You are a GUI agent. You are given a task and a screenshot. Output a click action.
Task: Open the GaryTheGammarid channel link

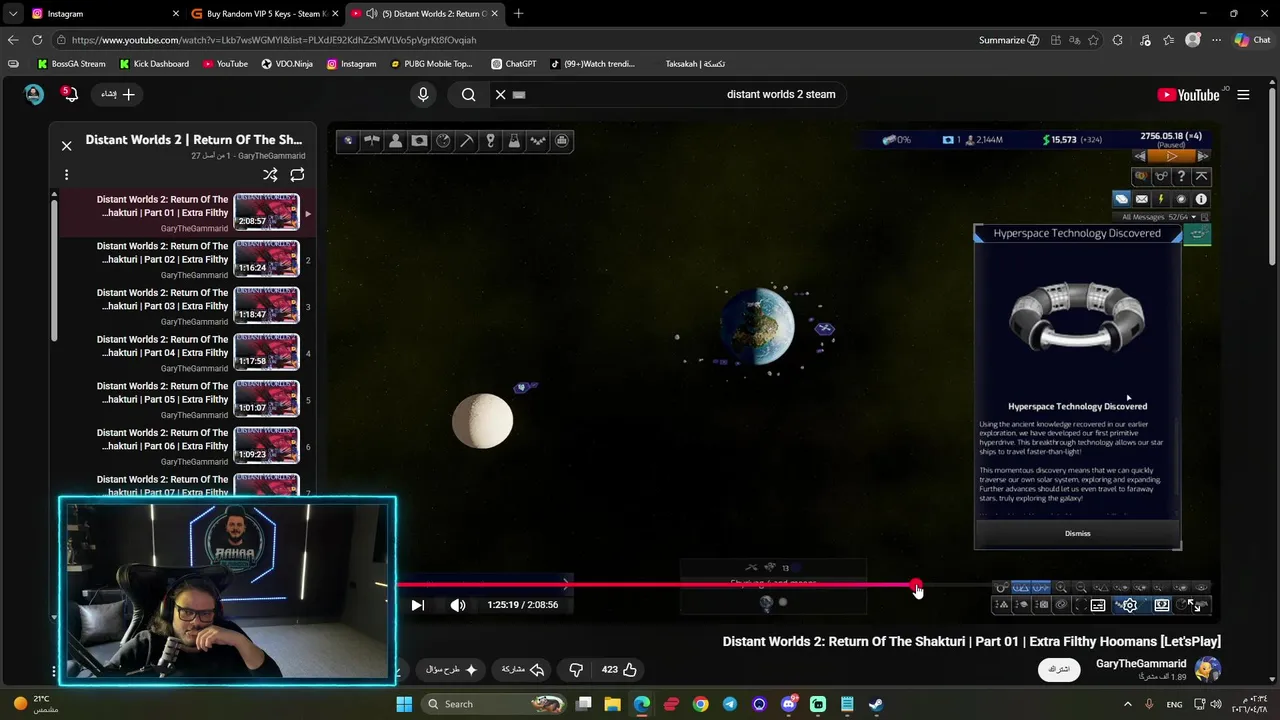tap(1141, 664)
